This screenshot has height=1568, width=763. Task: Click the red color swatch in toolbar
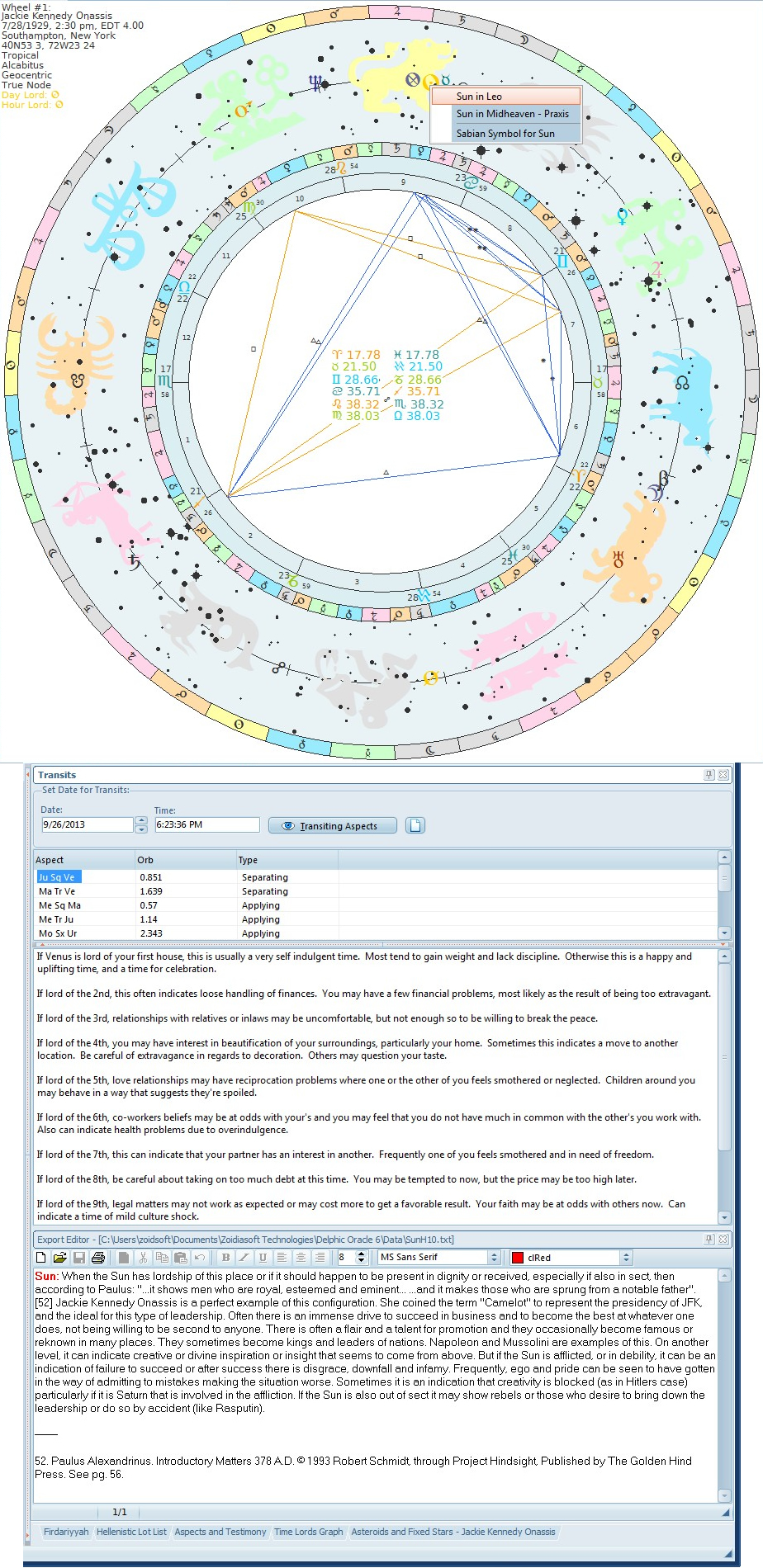pos(518,1258)
